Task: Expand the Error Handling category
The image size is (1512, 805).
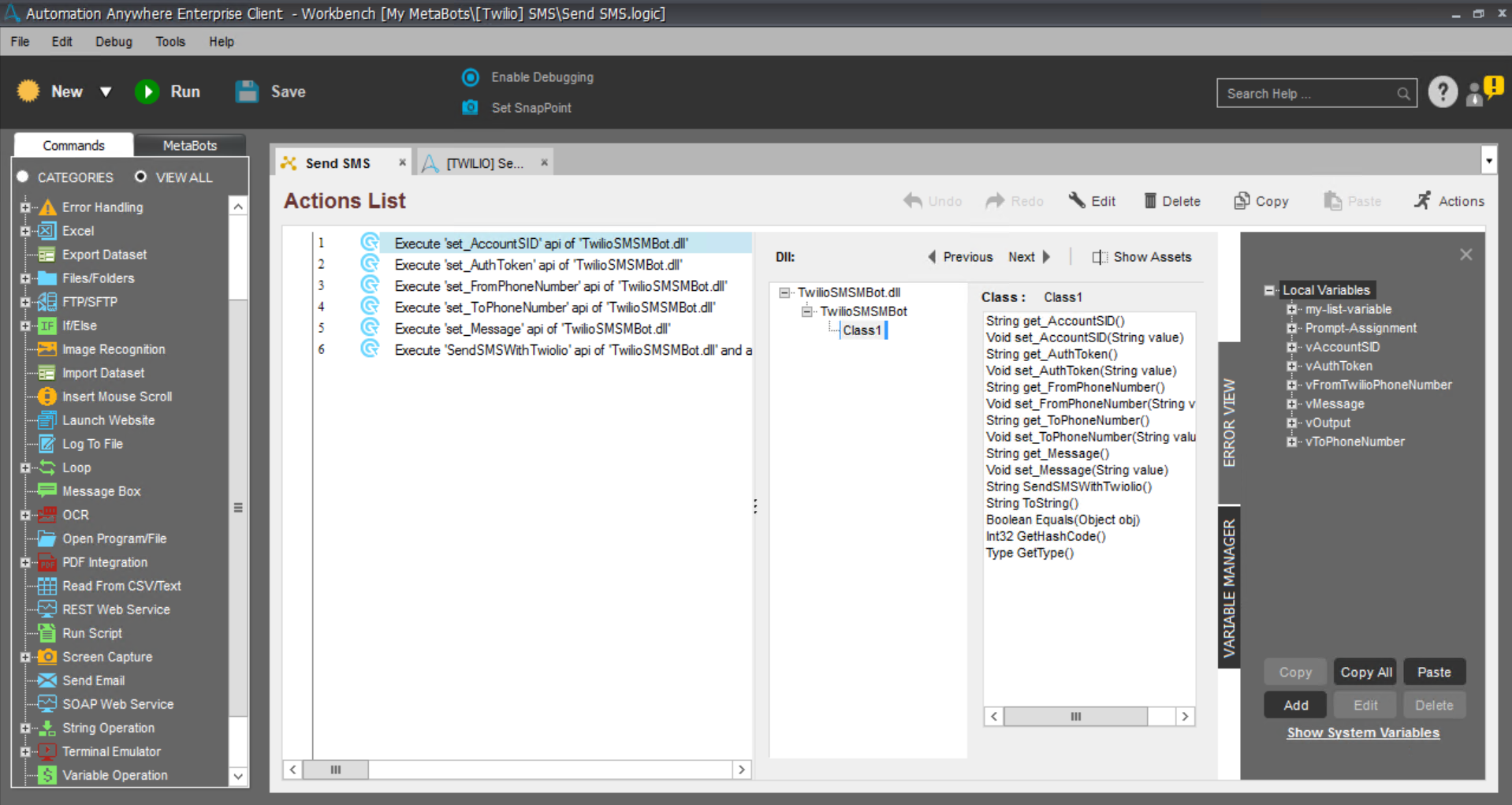Action: point(25,207)
